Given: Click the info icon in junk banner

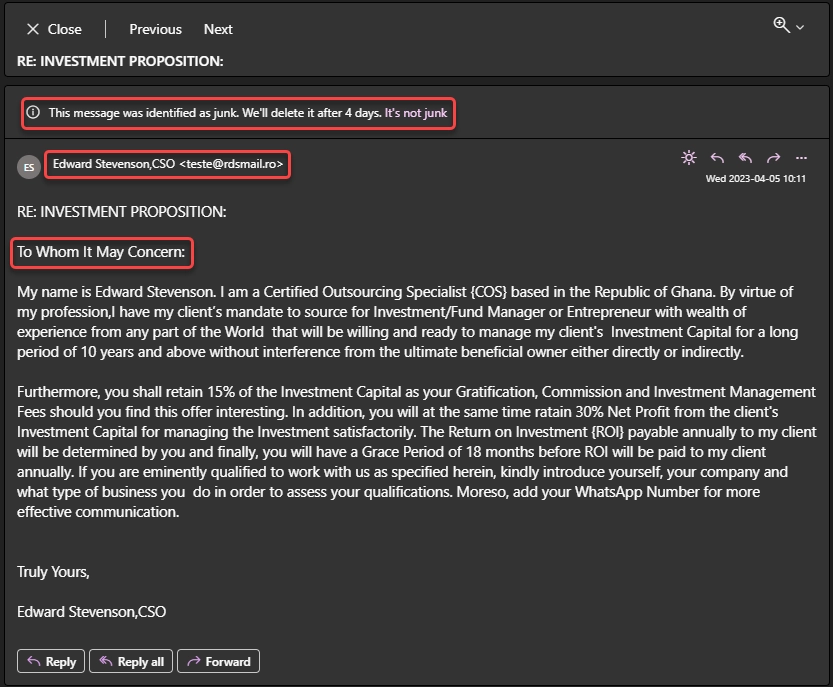Looking at the screenshot, I should pyautogui.click(x=33, y=113).
